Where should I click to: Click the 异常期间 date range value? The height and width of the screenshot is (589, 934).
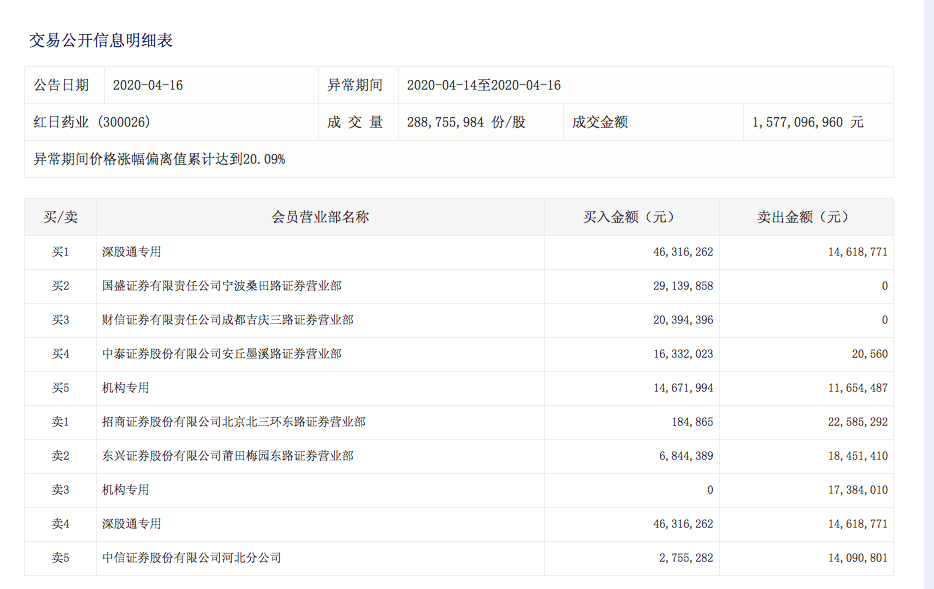point(483,85)
